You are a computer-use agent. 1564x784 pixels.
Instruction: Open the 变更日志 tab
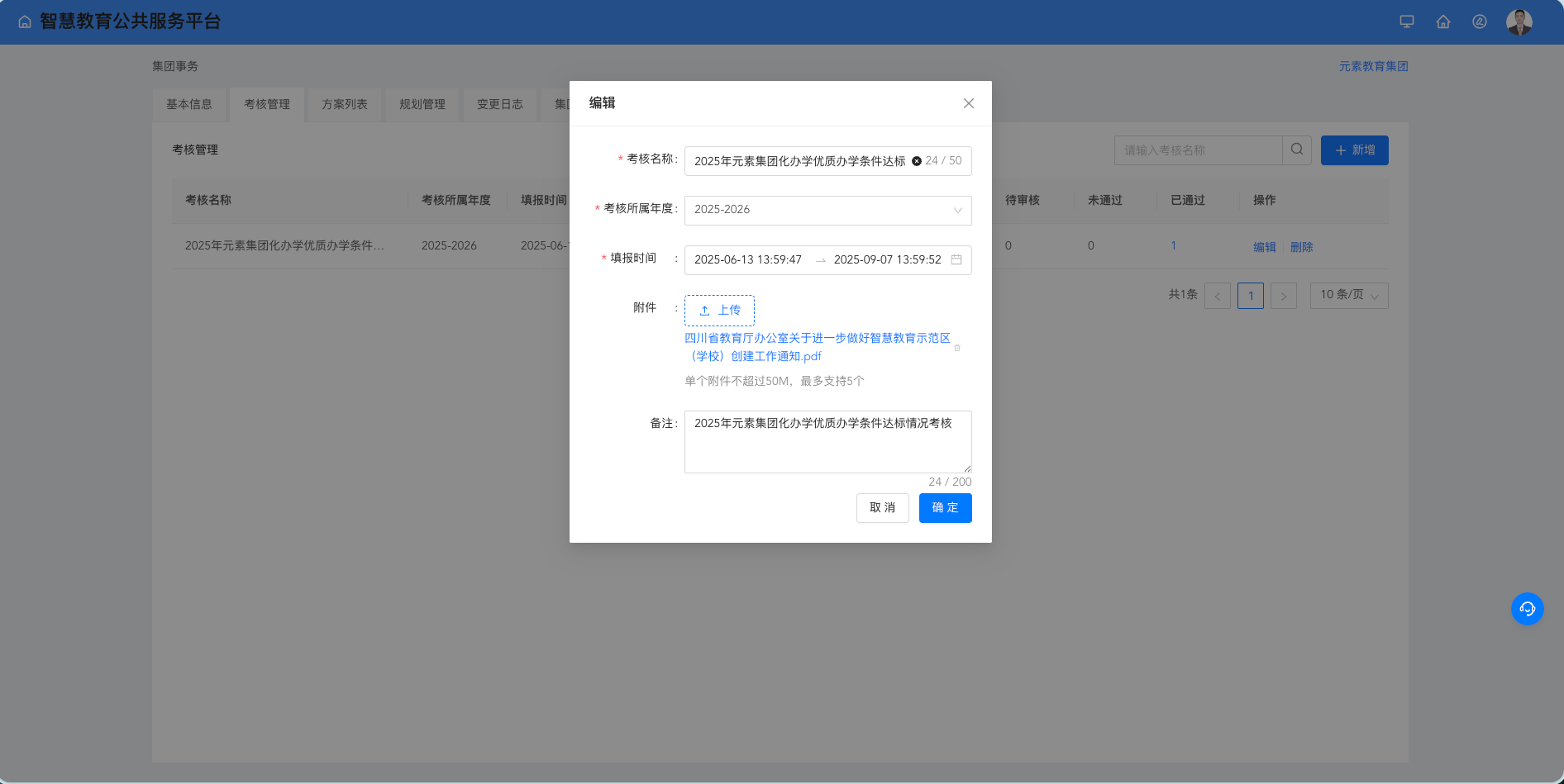coord(500,104)
